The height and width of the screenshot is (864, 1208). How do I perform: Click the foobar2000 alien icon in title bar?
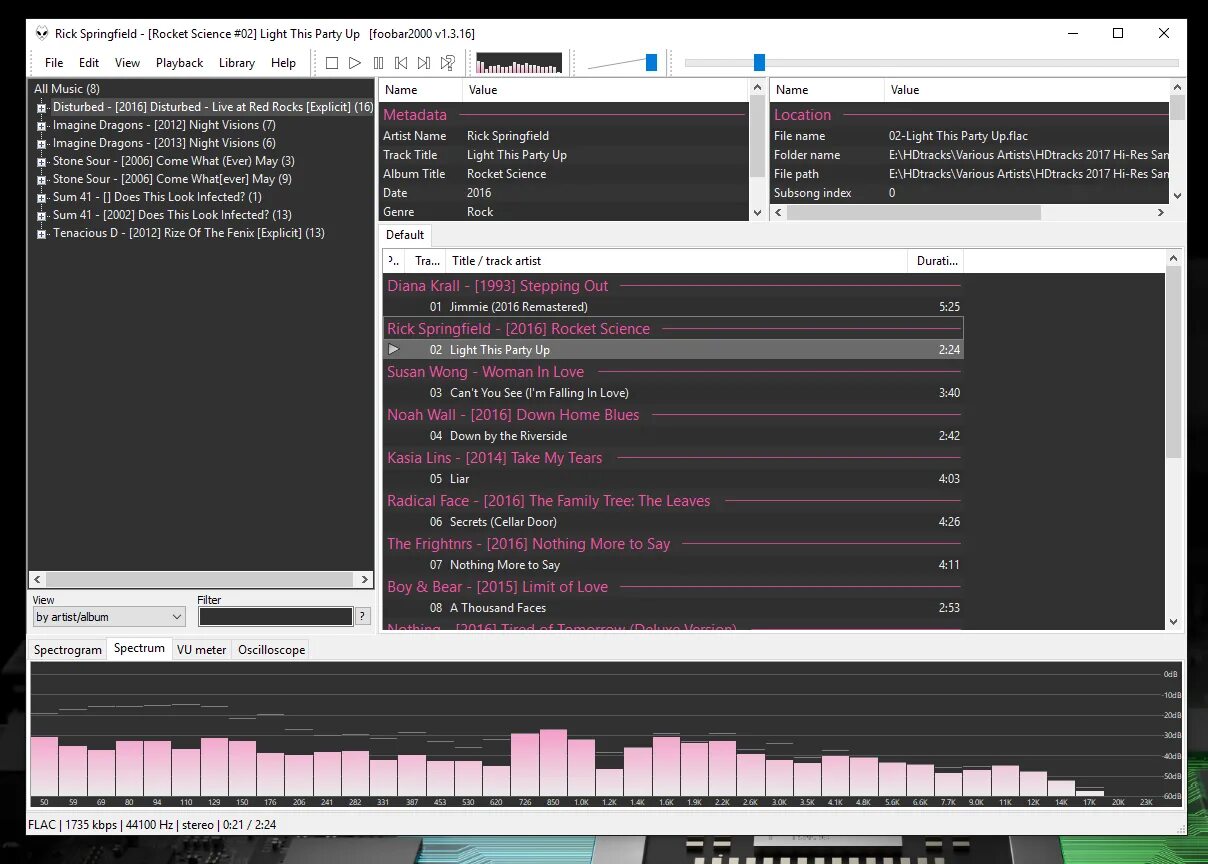42,33
